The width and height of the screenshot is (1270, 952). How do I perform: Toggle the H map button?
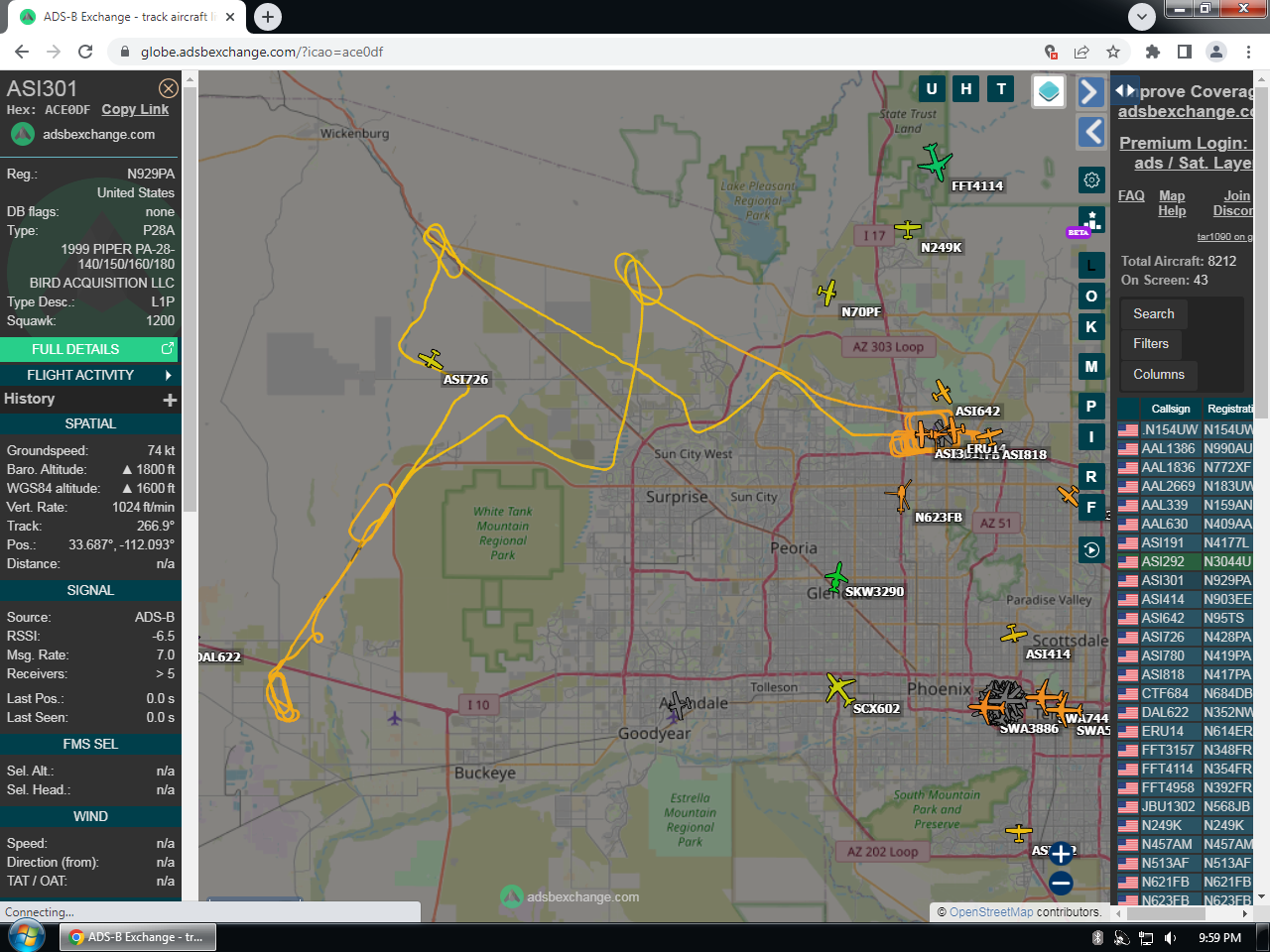coord(965,89)
